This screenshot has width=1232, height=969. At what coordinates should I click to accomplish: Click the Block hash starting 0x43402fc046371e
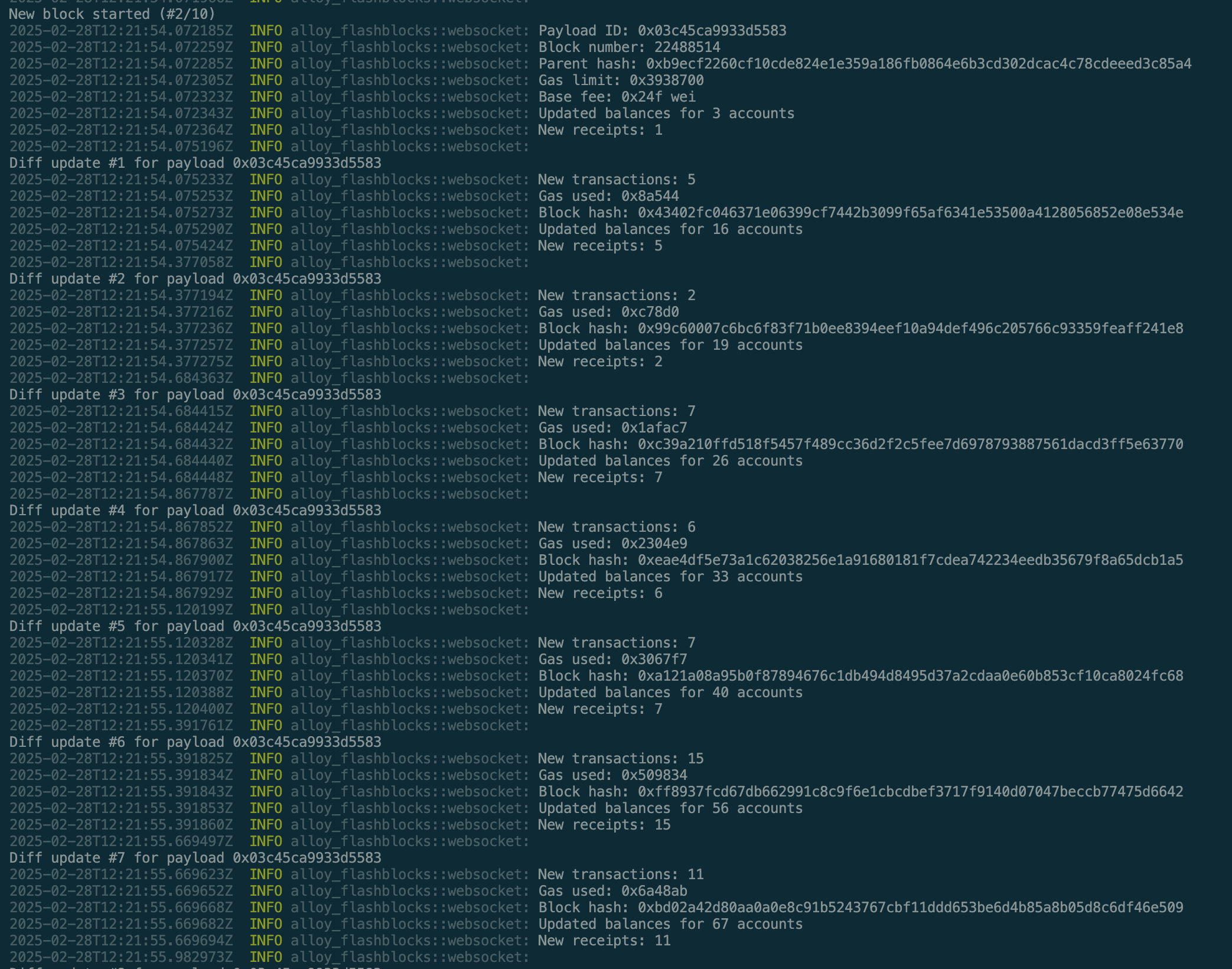(910, 213)
